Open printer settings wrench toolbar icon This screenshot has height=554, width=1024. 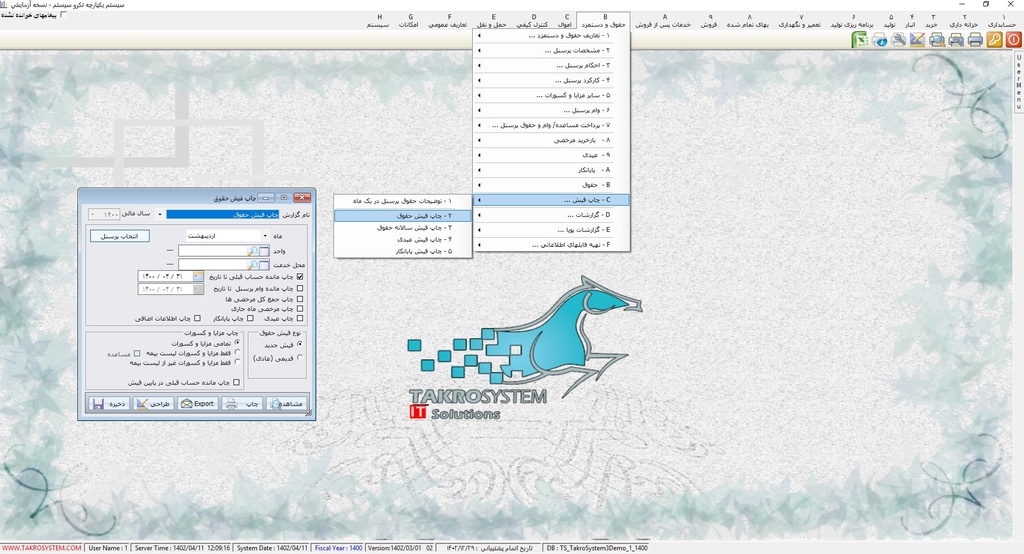tap(899, 40)
